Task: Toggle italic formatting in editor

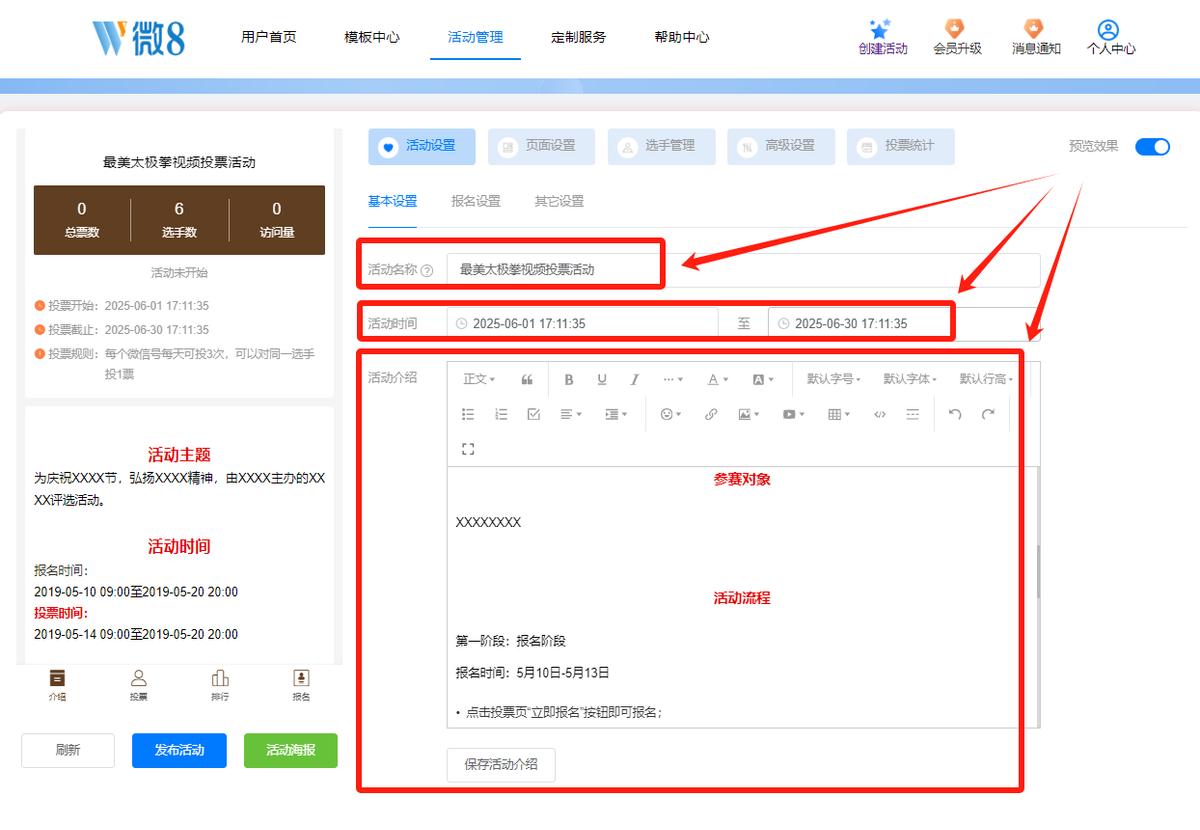Action: coord(634,380)
